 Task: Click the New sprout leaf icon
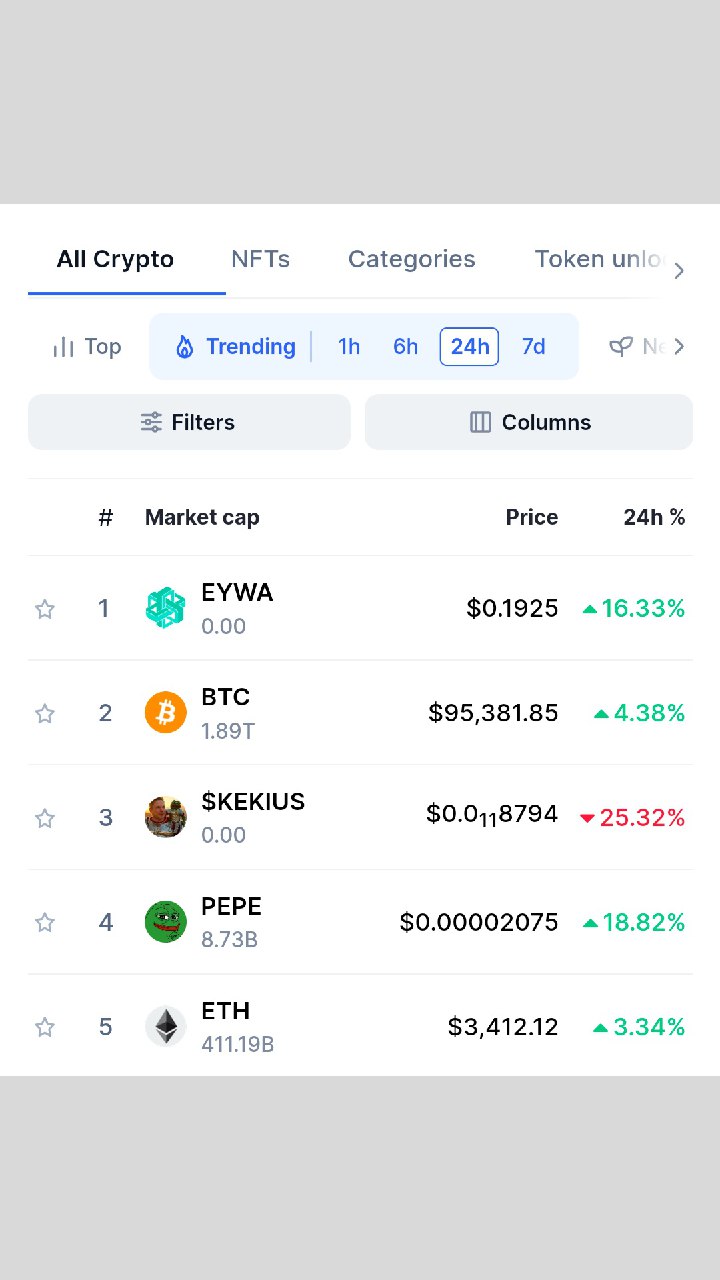point(621,347)
